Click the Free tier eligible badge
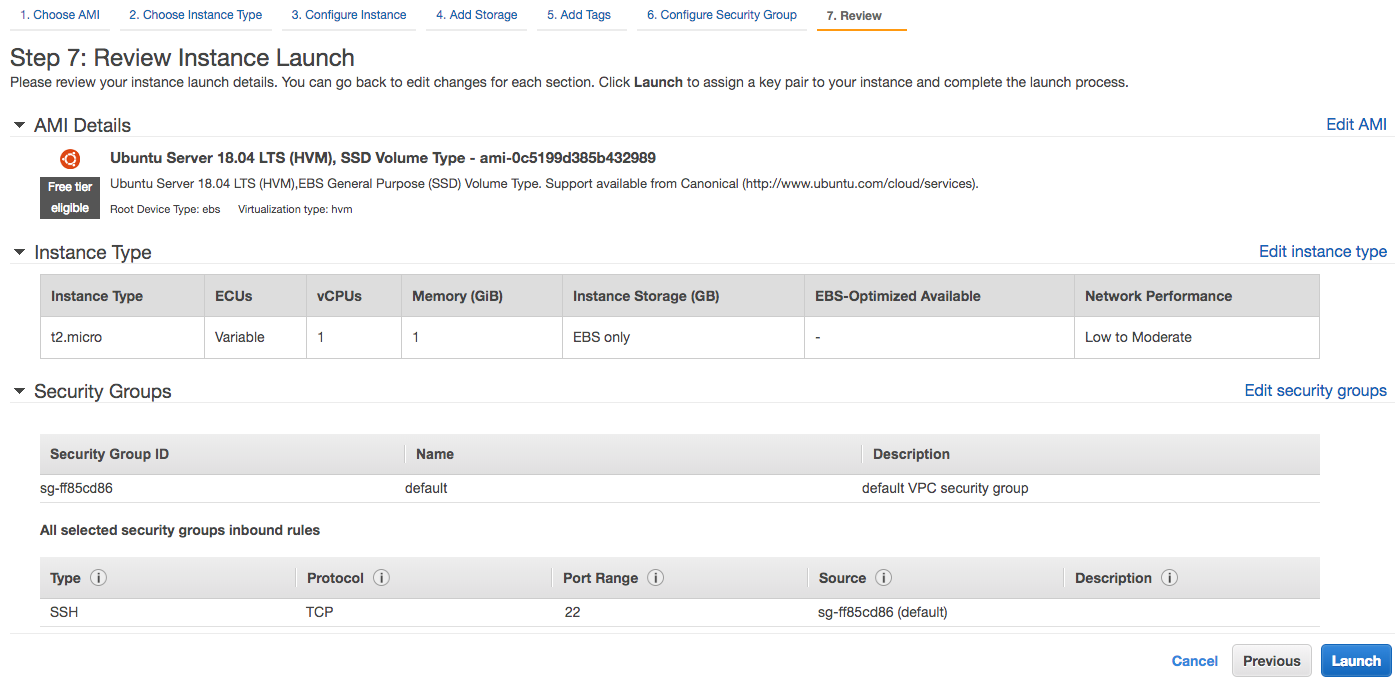 [69, 197]
